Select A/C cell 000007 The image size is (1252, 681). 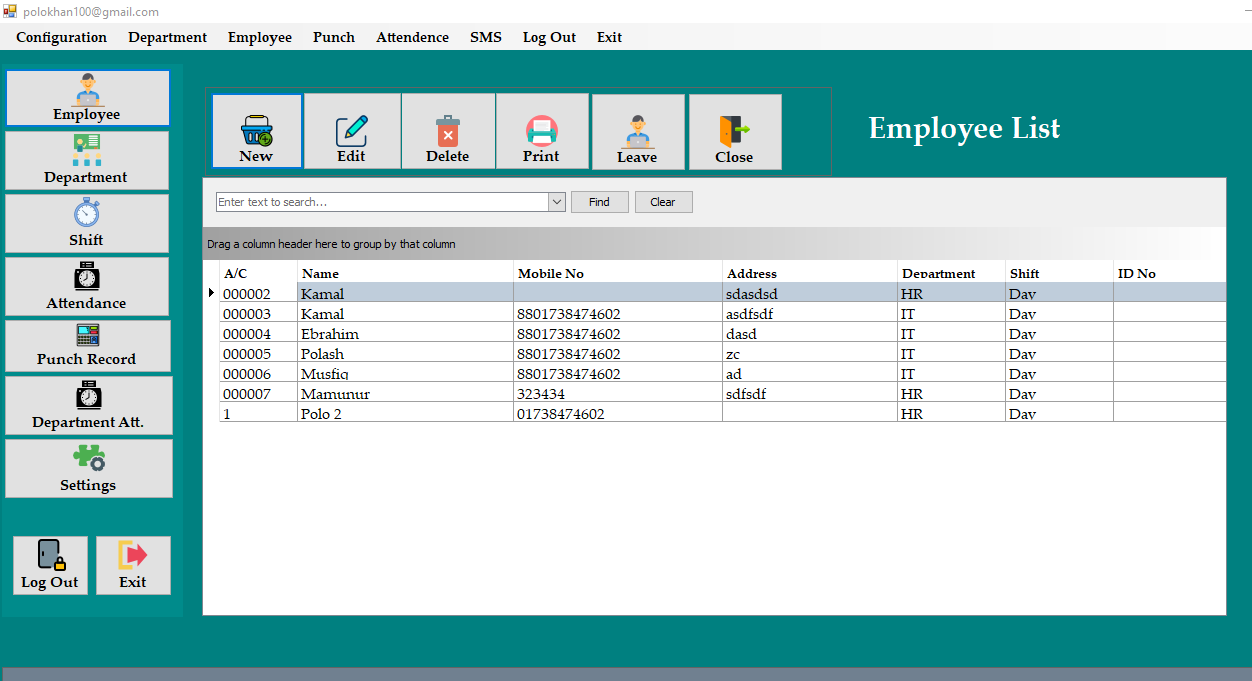tap(258, 393)
